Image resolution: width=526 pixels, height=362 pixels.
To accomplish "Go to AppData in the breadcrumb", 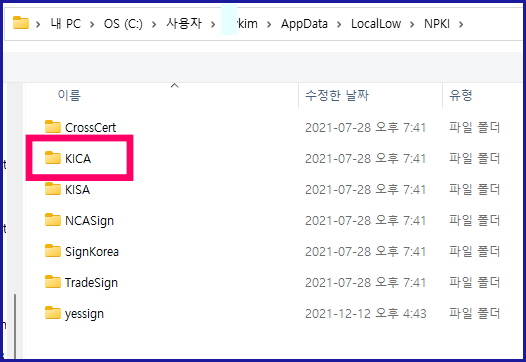I will 304,24.
